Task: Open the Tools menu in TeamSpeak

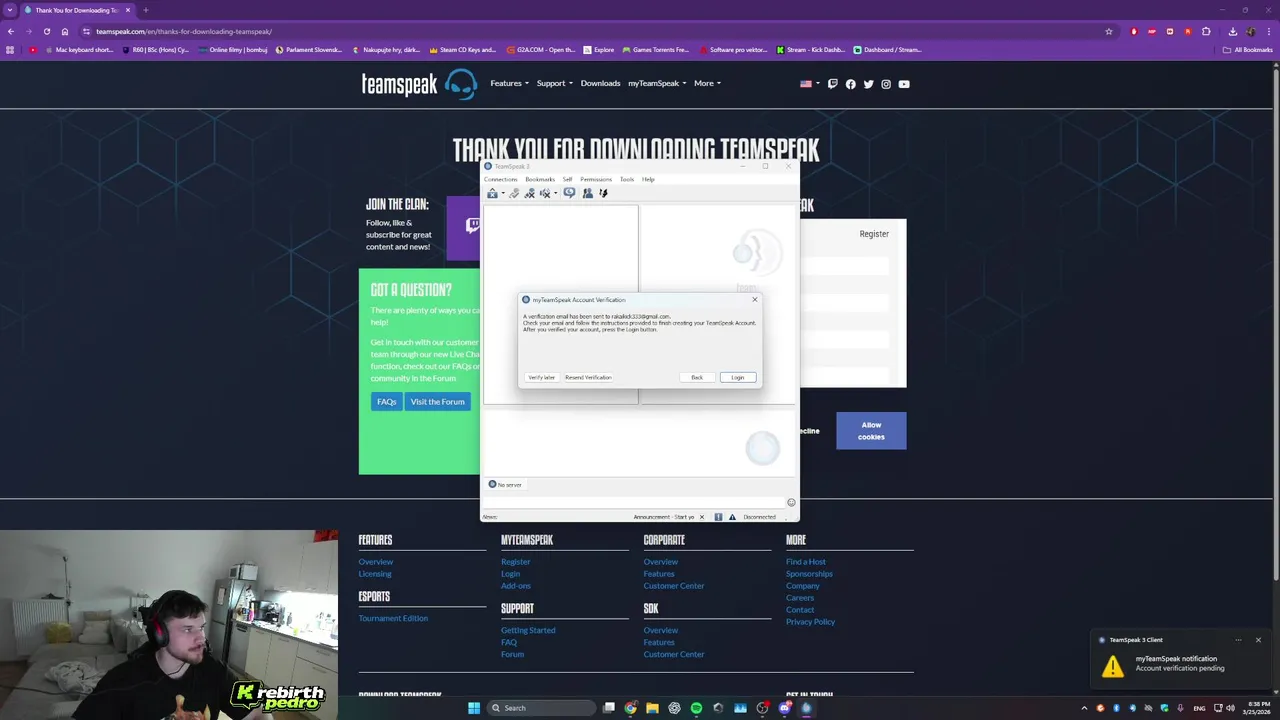Action: [627, 179]
